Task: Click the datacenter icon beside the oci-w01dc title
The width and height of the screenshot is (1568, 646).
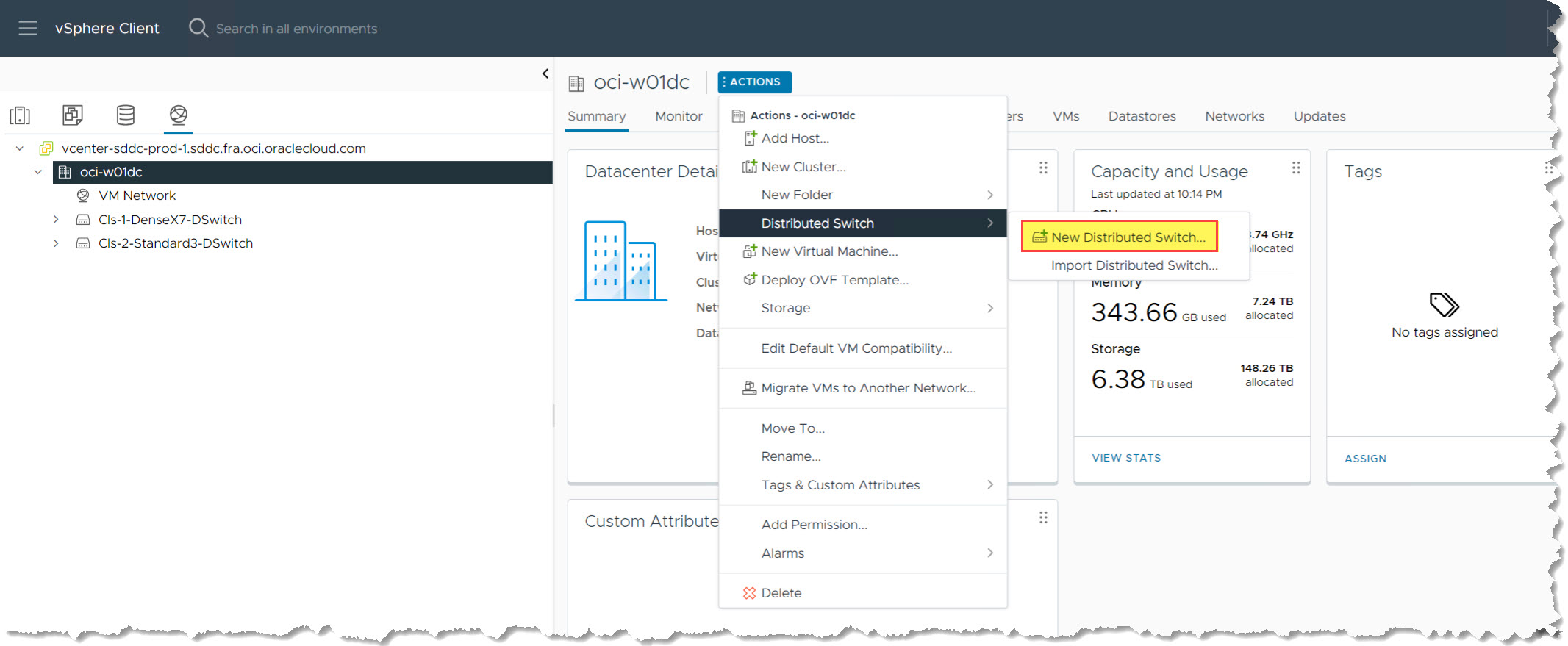Action: point(576,83)
